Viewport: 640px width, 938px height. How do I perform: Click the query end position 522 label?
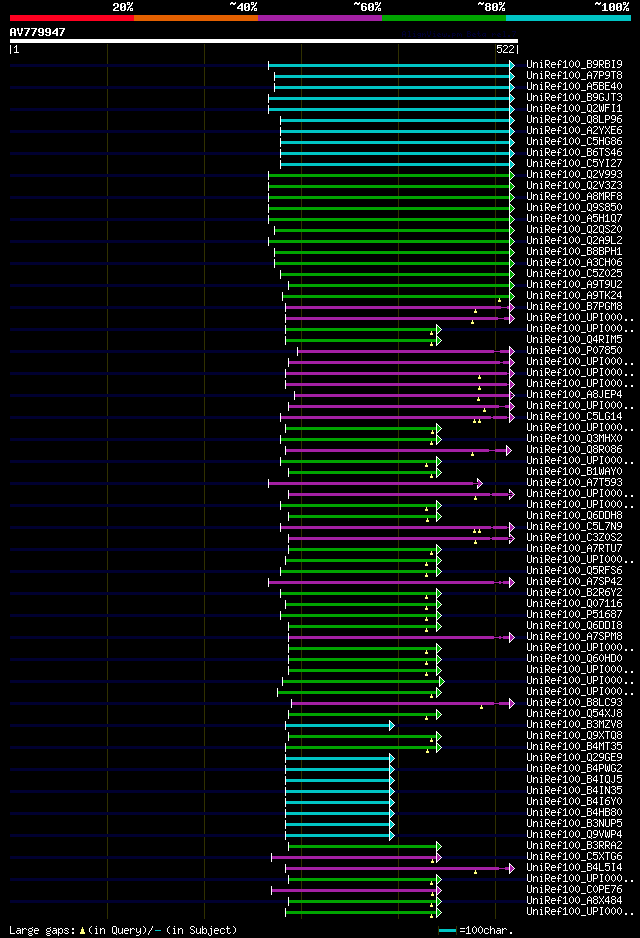(505, 50)
